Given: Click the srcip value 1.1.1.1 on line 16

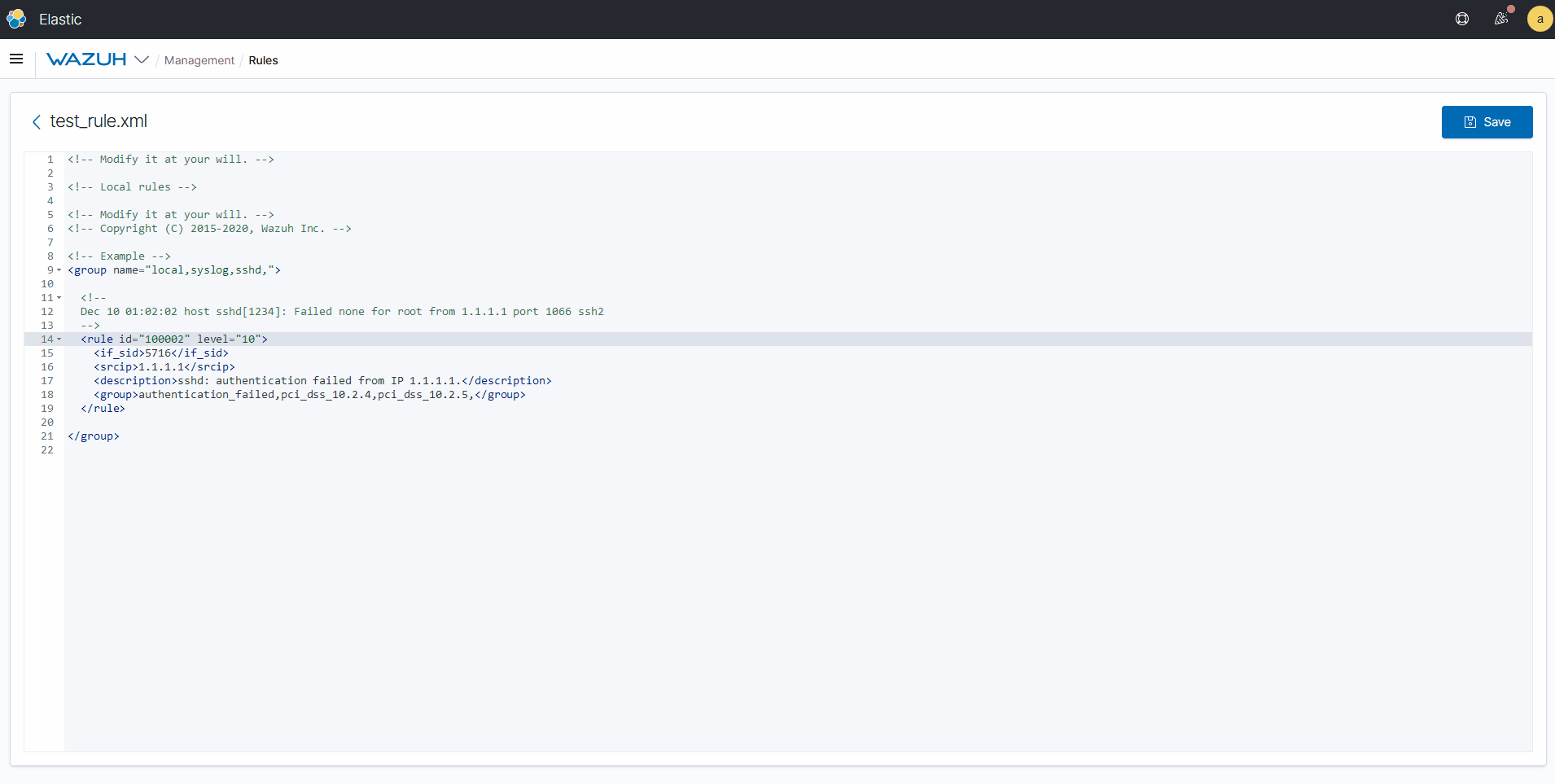Looking at the screenshot, I should (x=161, y=367).
